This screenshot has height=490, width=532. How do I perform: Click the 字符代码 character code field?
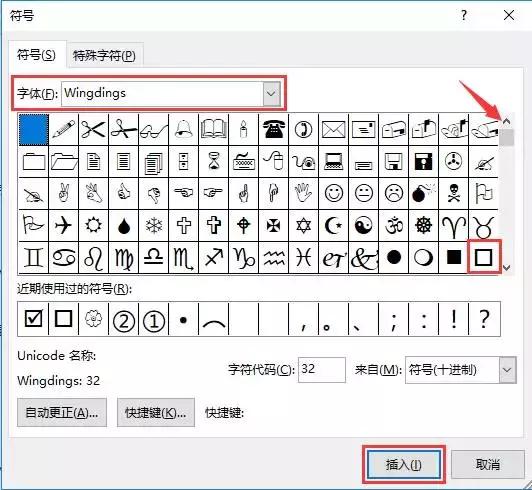pos(322,370)
